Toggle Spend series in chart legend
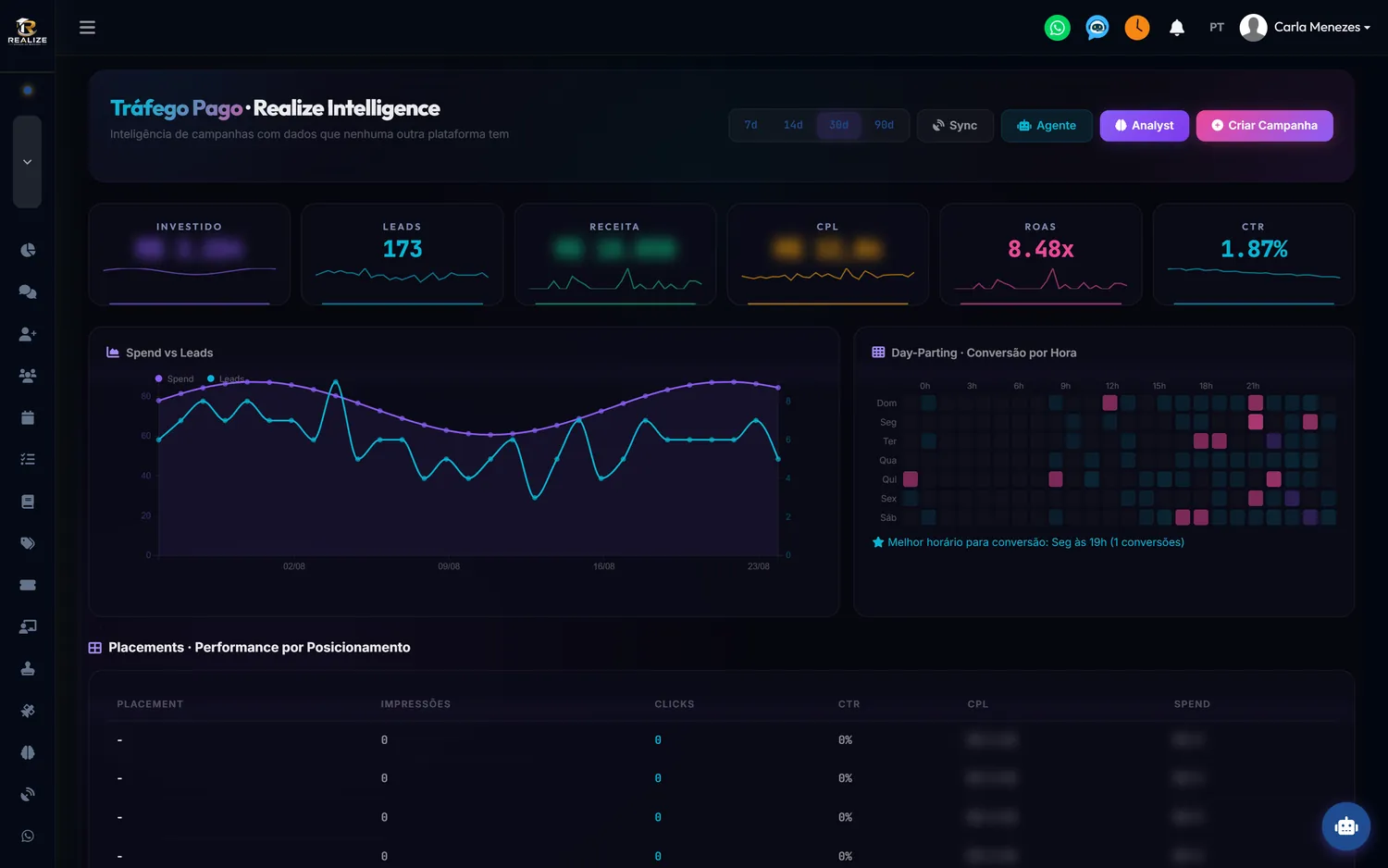The height and width of the screenshot is (868, 1388). (x=175, y=378)
